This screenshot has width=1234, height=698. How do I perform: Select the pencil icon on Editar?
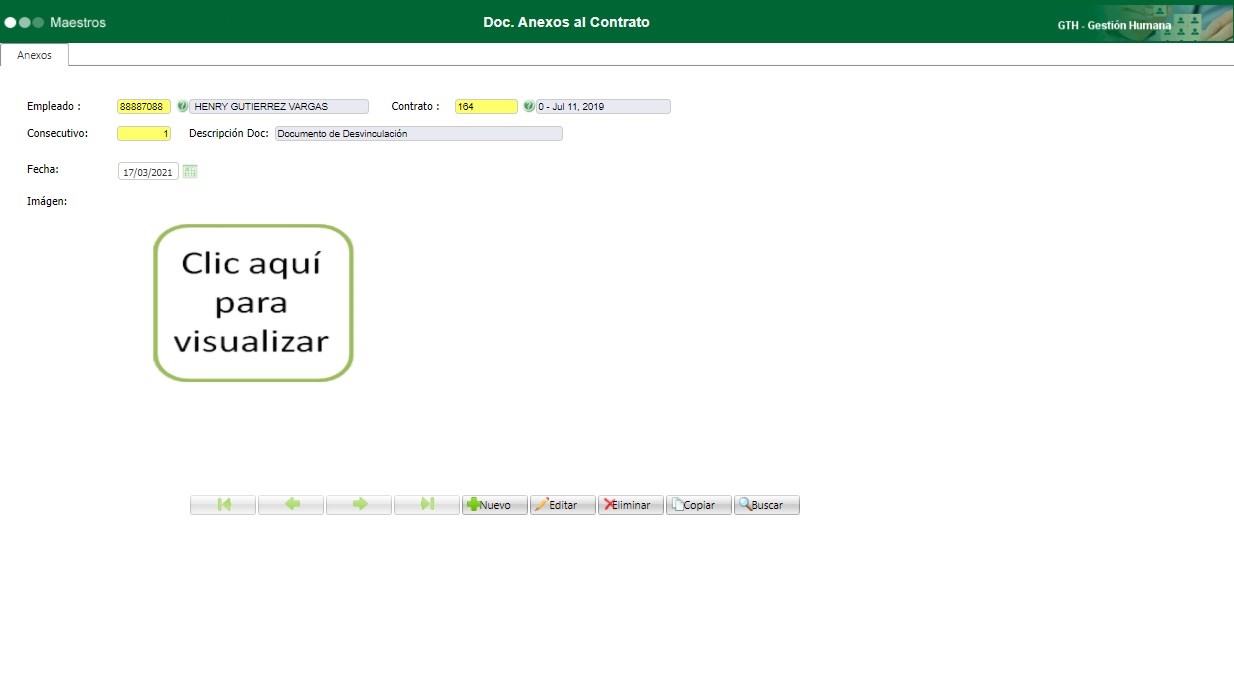tap(541, 504)
